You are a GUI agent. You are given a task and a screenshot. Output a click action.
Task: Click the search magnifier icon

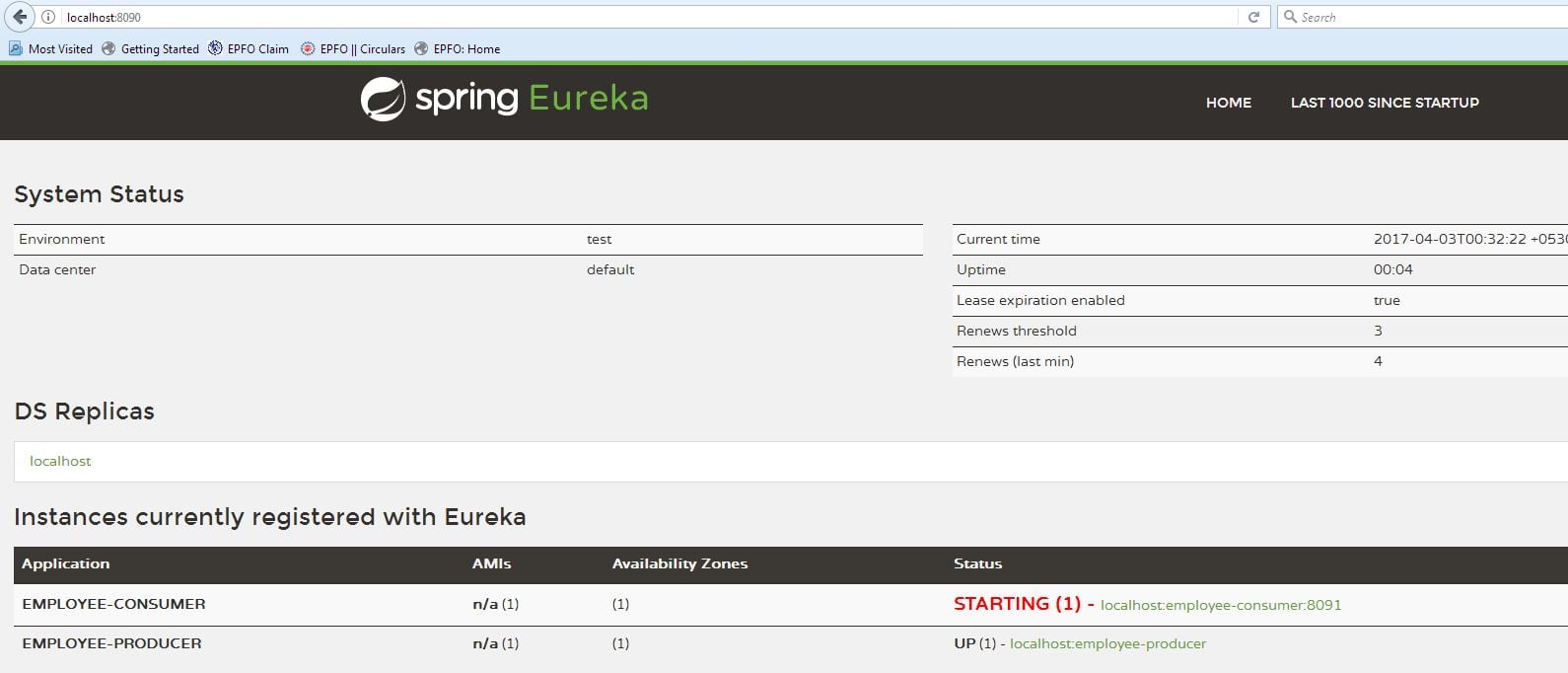pyautogui.click(x=1290, y=17)
